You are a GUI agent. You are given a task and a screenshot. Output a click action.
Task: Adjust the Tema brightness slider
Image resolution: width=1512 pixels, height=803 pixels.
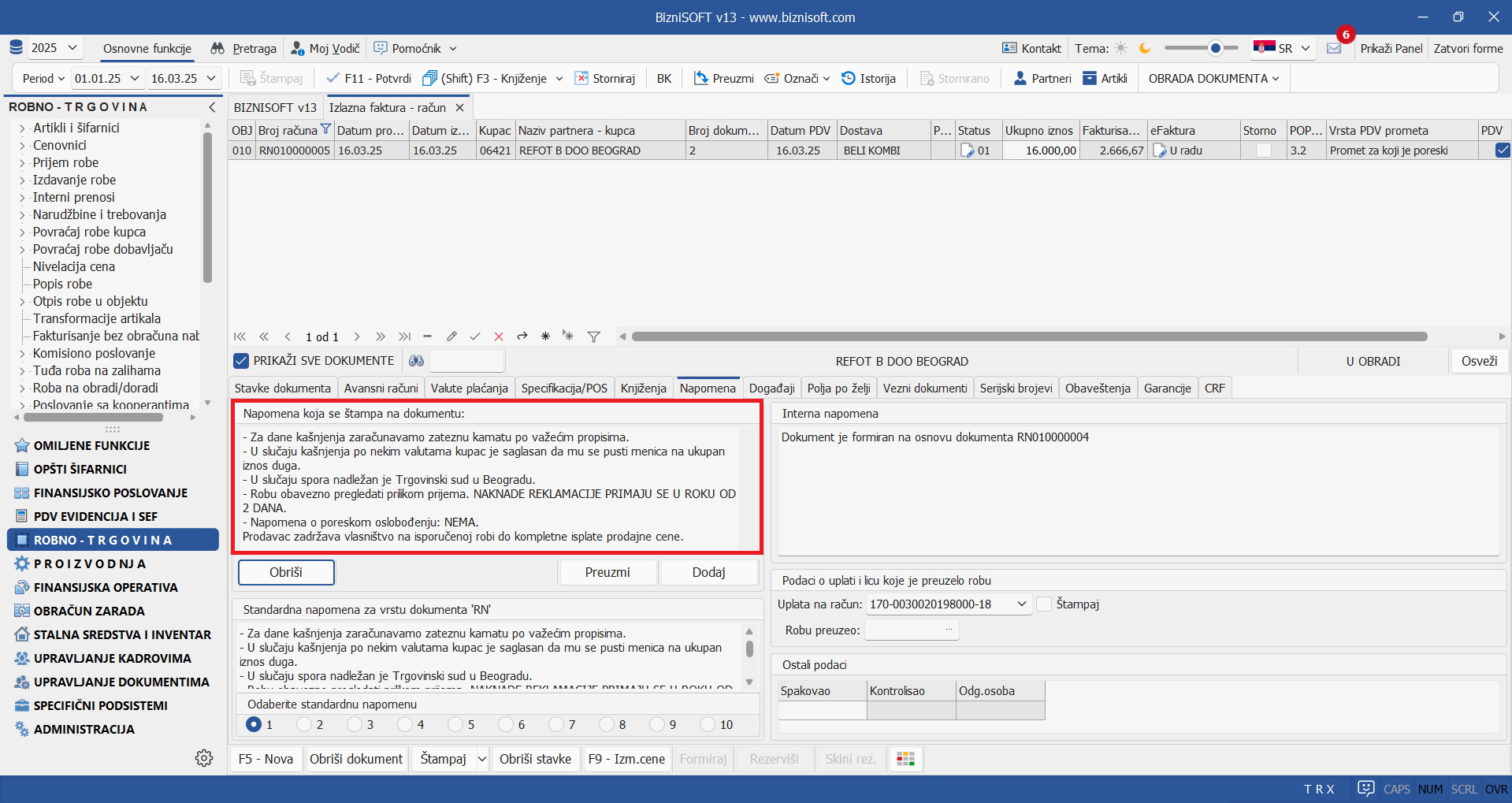tap(1215, 49)
